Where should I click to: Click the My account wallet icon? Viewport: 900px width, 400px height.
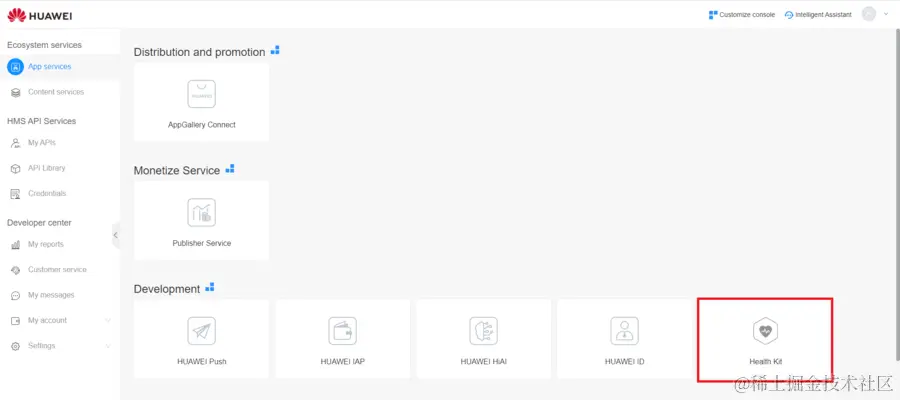point(15,321)
